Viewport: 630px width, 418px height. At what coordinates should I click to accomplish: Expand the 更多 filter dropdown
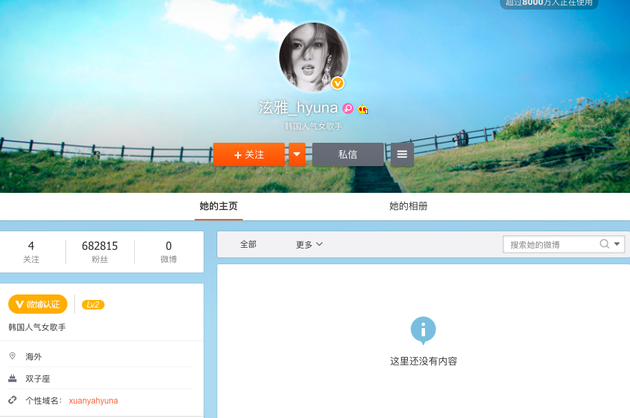(309, 244)
